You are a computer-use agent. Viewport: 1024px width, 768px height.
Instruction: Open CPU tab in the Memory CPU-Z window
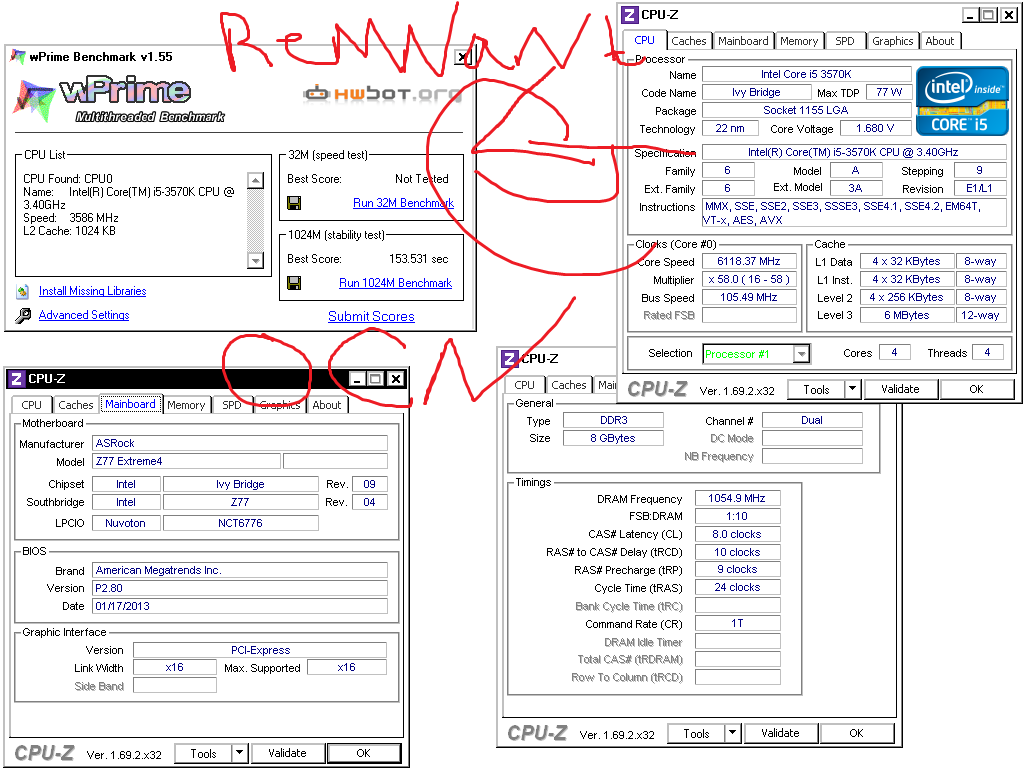pos(524,385)
